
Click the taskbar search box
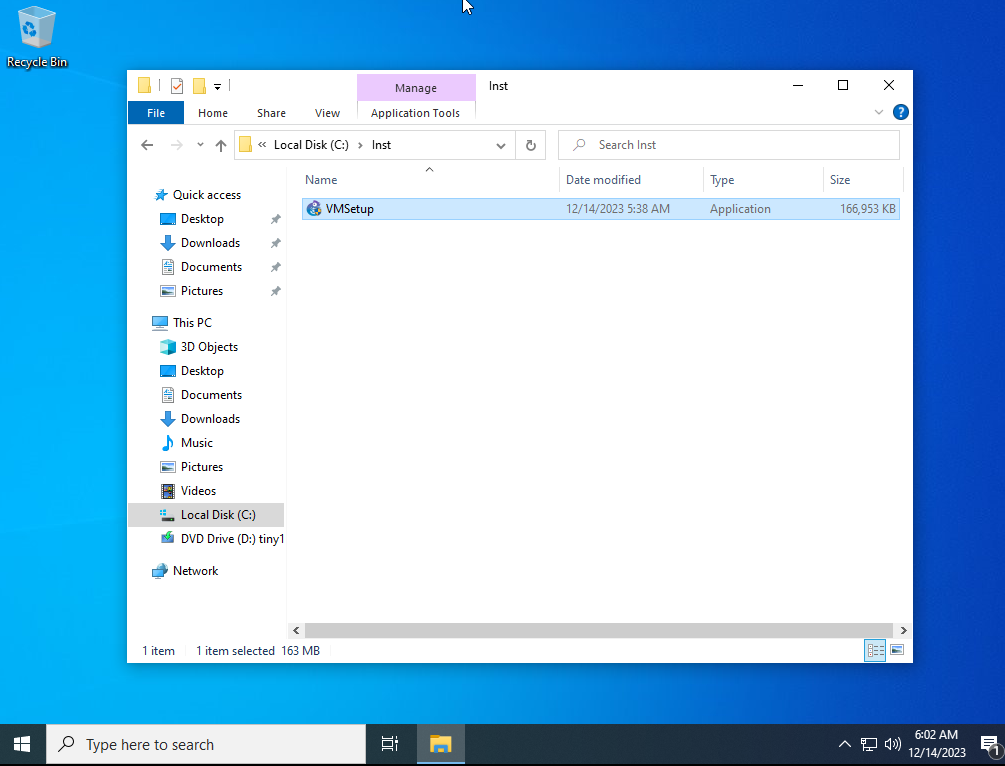tap(206, 744)
